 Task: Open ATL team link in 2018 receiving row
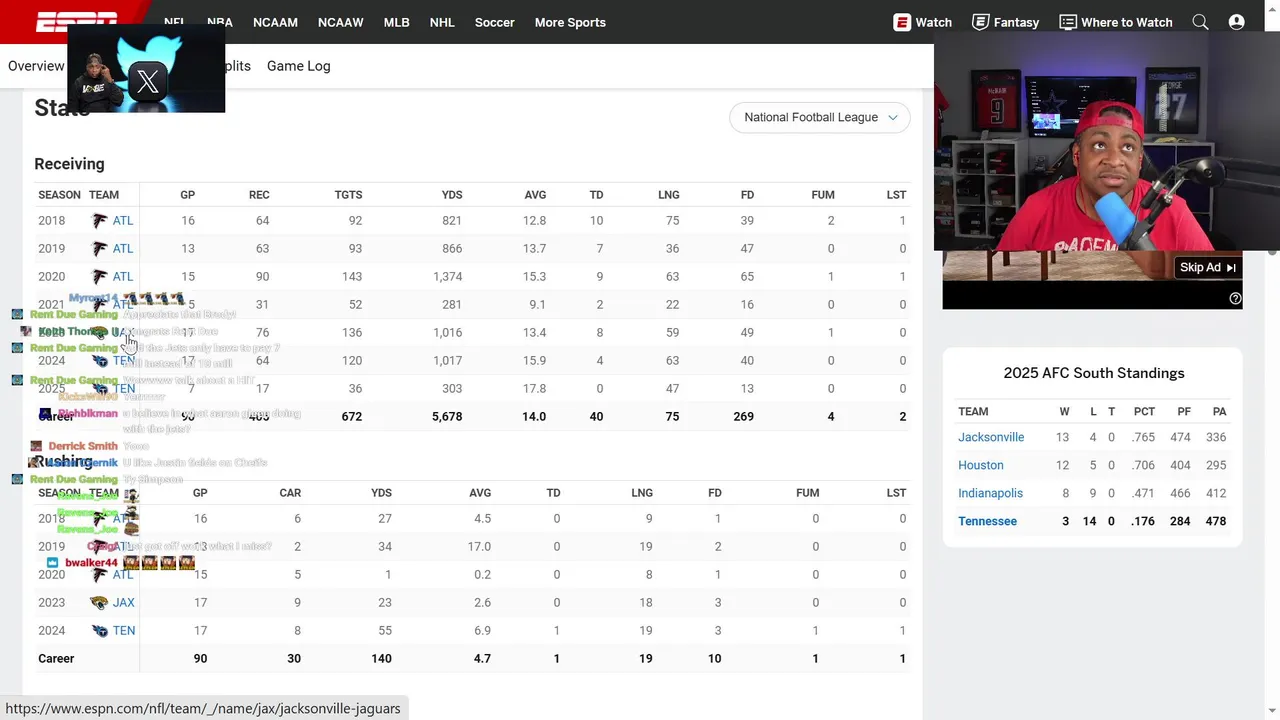point(123,220)
